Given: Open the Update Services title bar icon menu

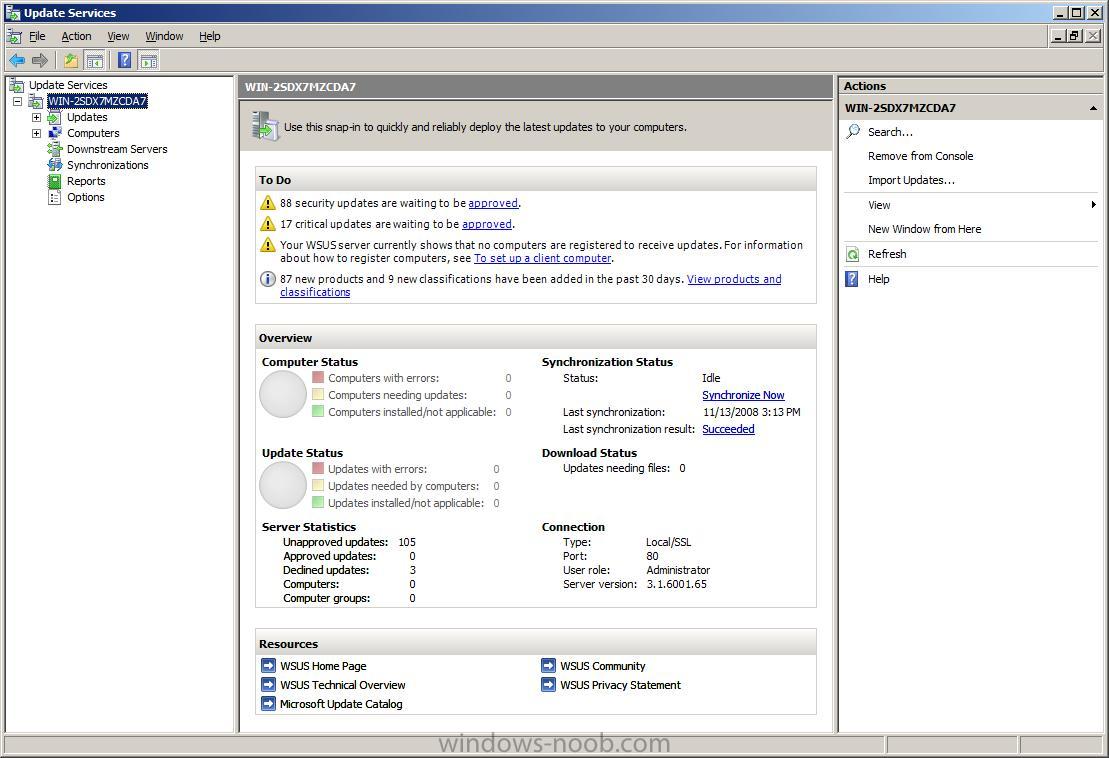Looking at the screenshot, I should [13, 13].
